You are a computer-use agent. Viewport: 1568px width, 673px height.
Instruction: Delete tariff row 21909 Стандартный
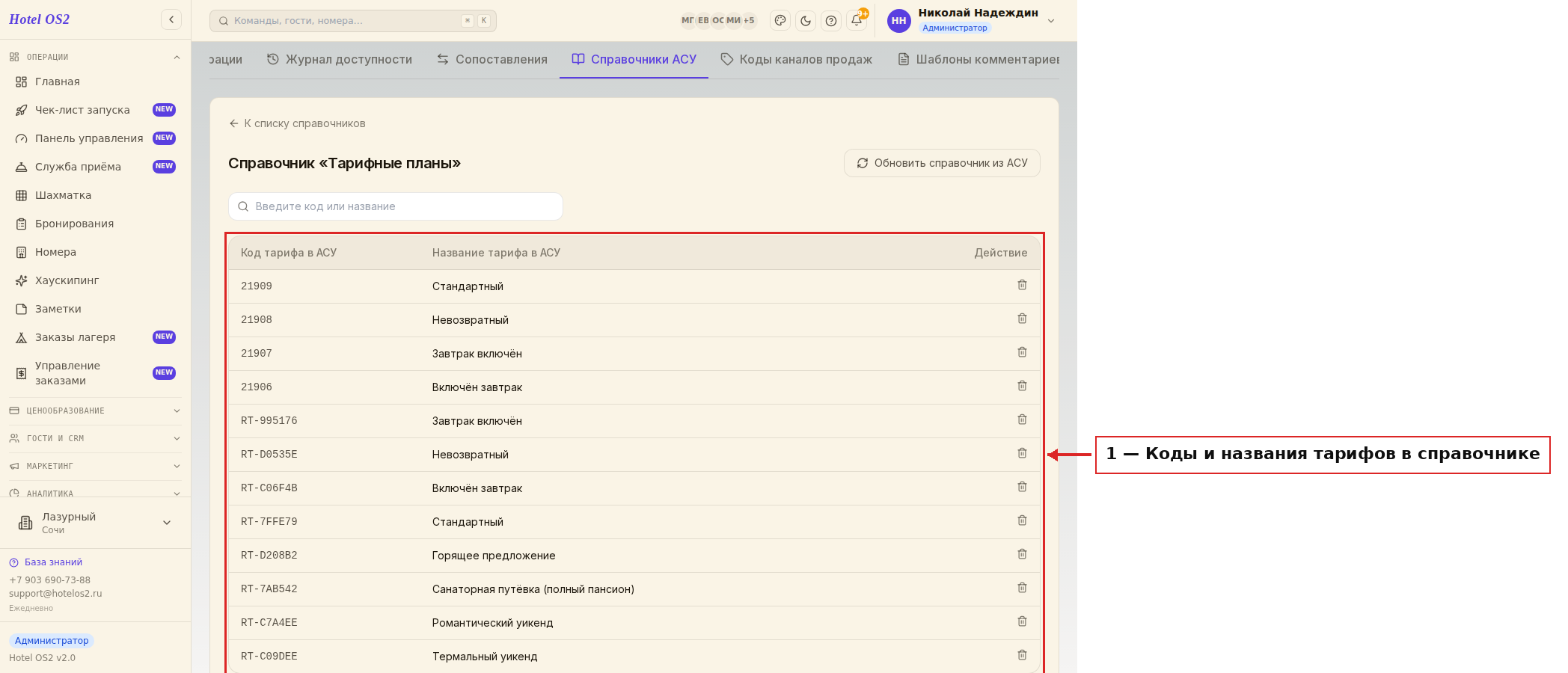tap(1022, 285)
